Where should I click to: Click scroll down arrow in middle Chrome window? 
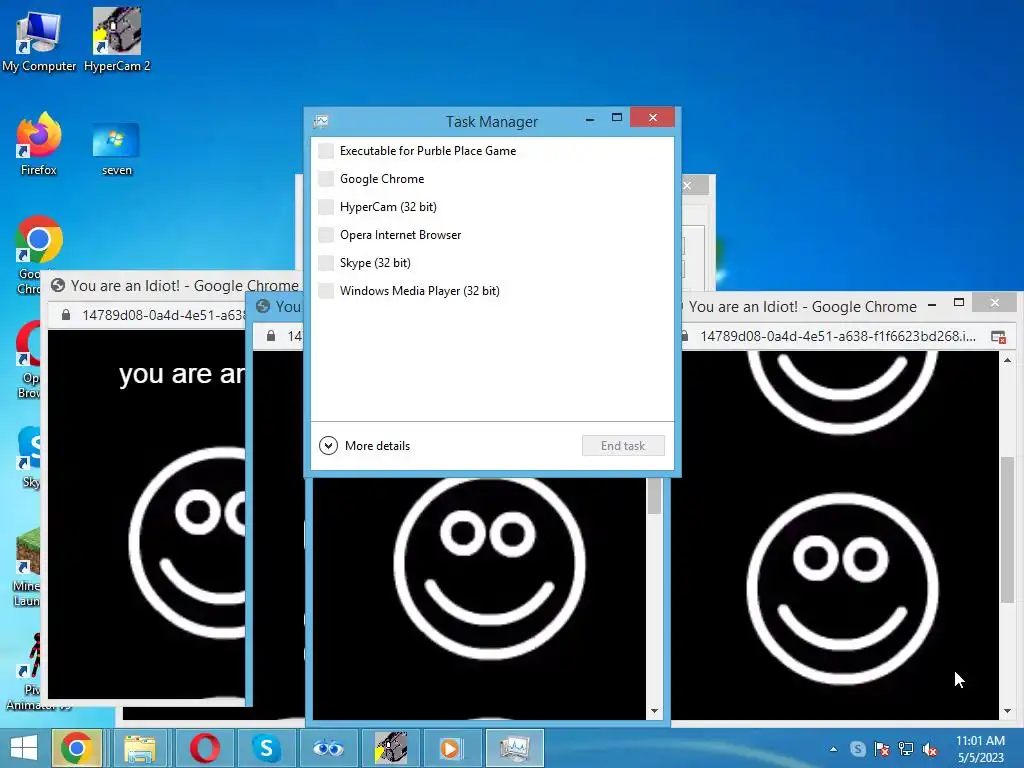[x=654, y=711]
